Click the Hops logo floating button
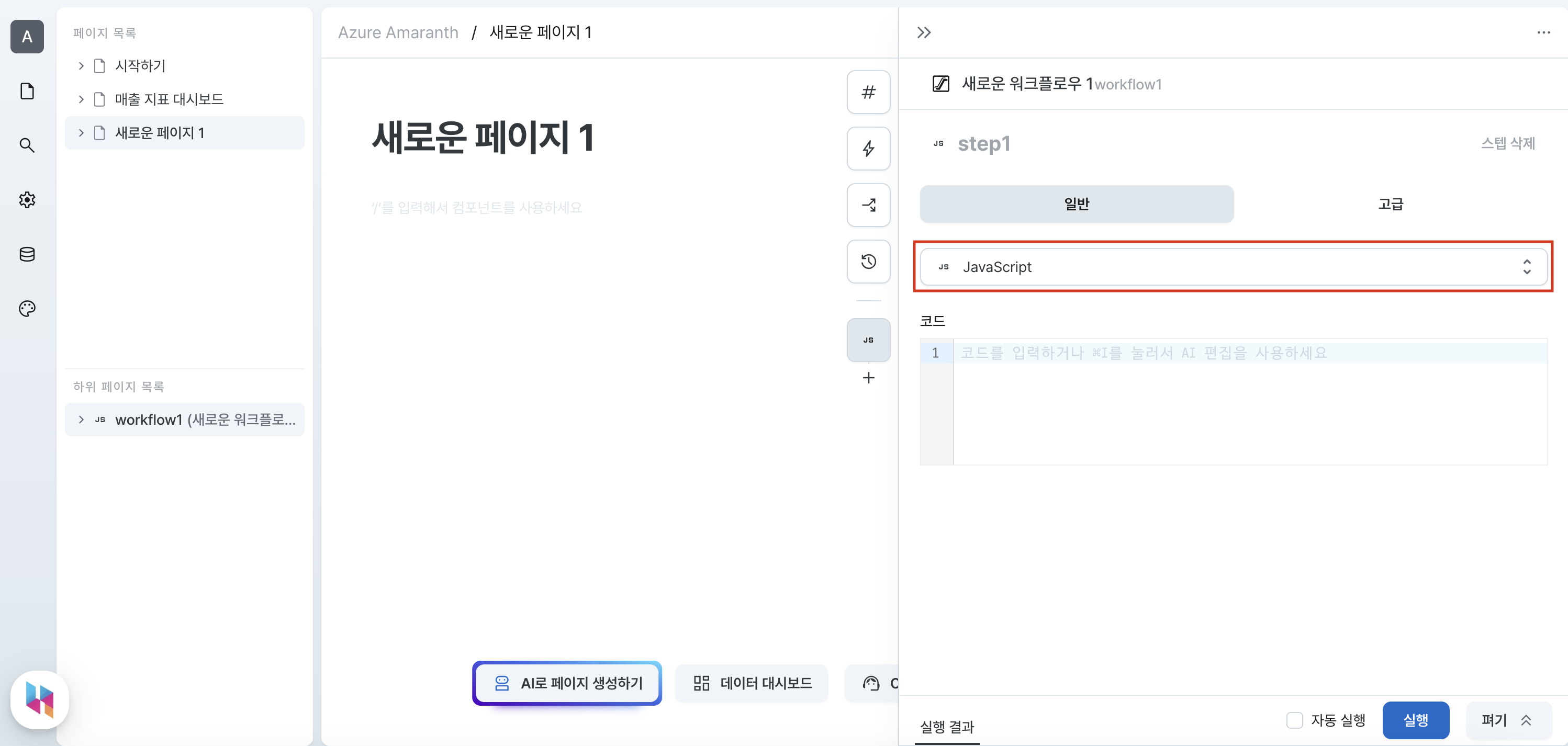1568x746 pixels. [40, 700]
